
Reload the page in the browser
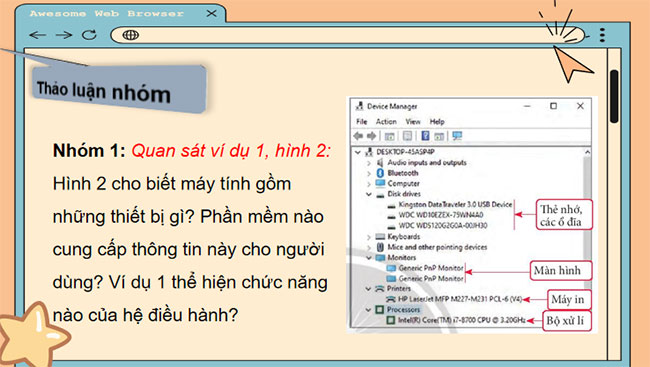tap(89, 35)
